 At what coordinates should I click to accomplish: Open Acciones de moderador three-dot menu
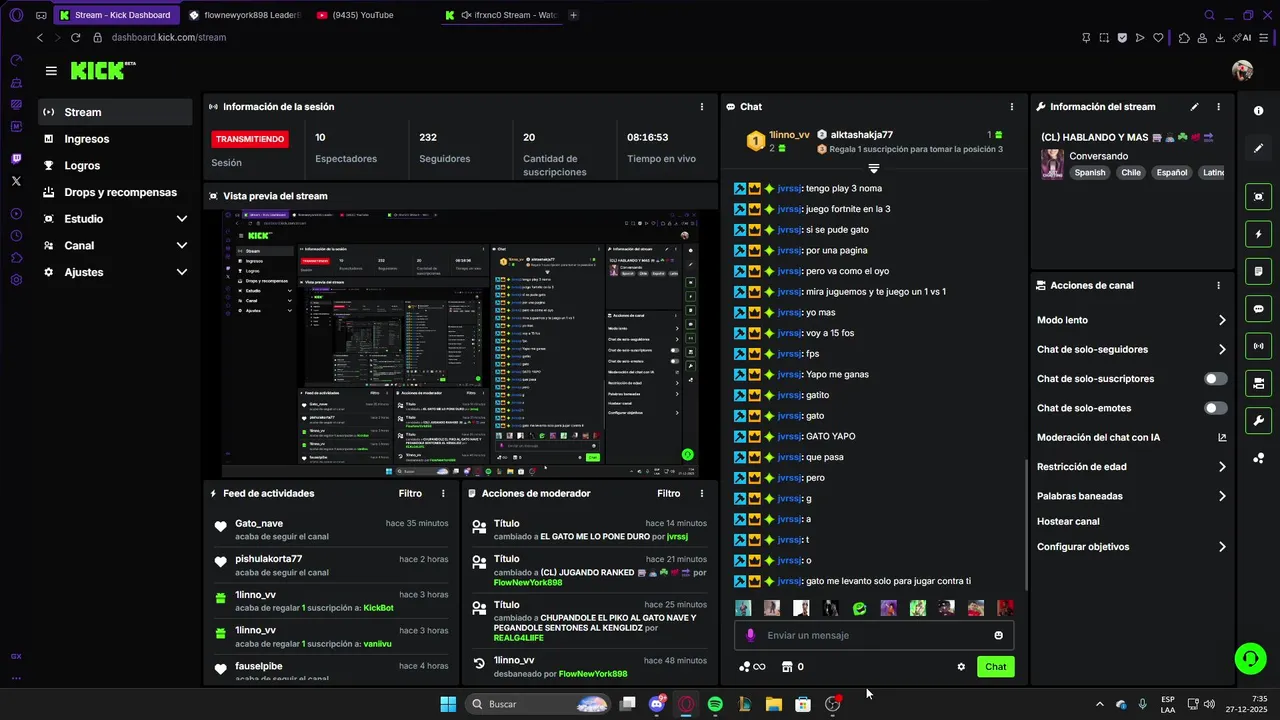(701, 493)
